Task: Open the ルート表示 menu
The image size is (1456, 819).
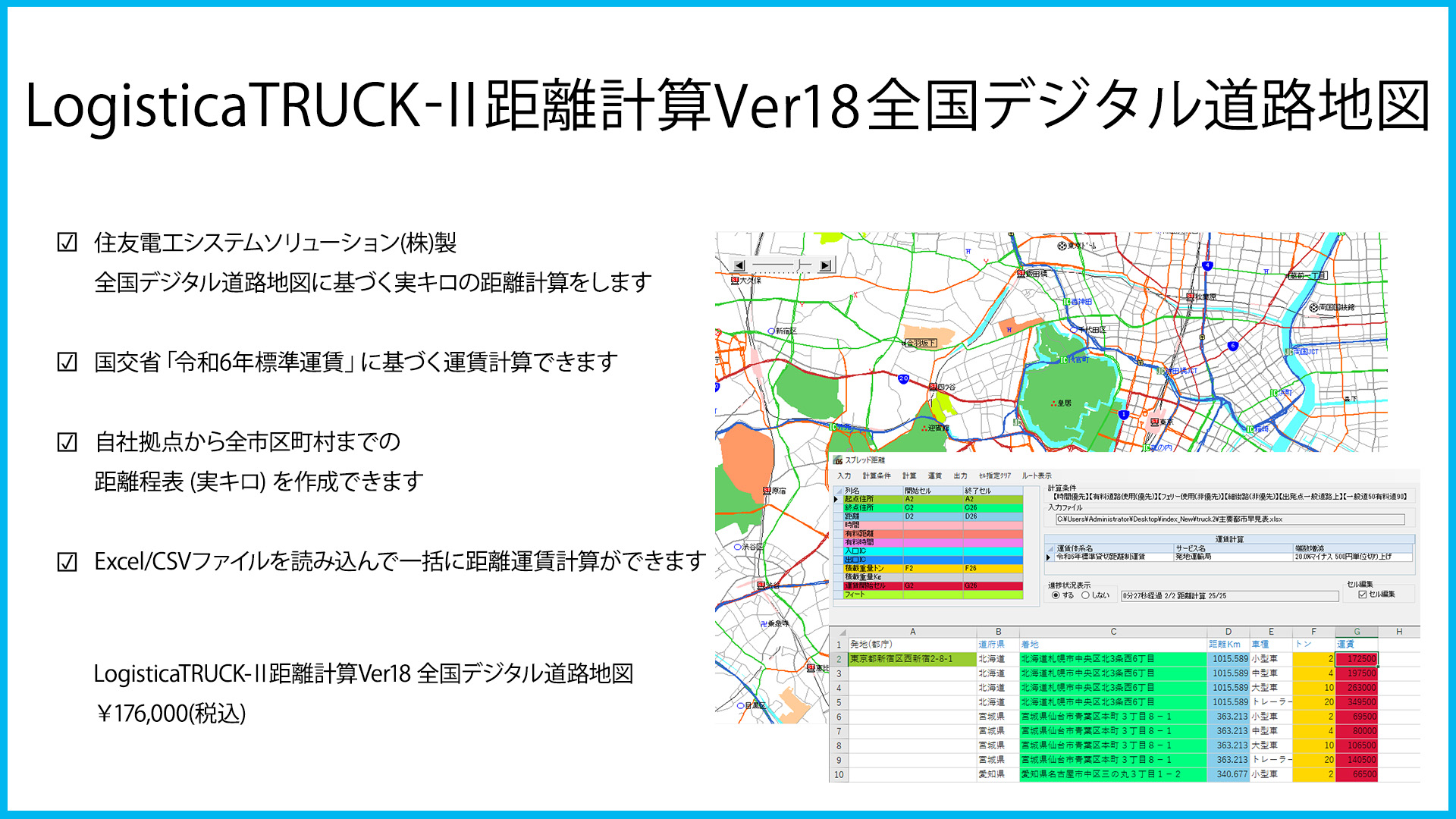Action: coord(1037,476)
